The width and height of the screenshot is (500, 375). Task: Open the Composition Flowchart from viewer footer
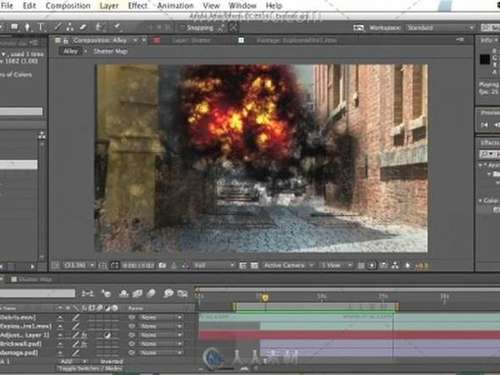pyautogui.click(x=395, y=266)
